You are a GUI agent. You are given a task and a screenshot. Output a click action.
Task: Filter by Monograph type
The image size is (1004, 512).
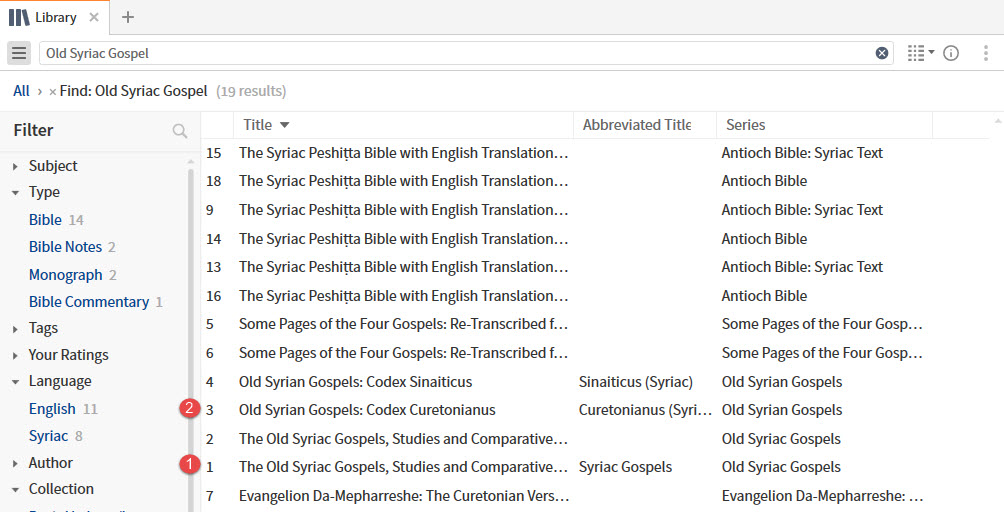(x=65, y=275)
